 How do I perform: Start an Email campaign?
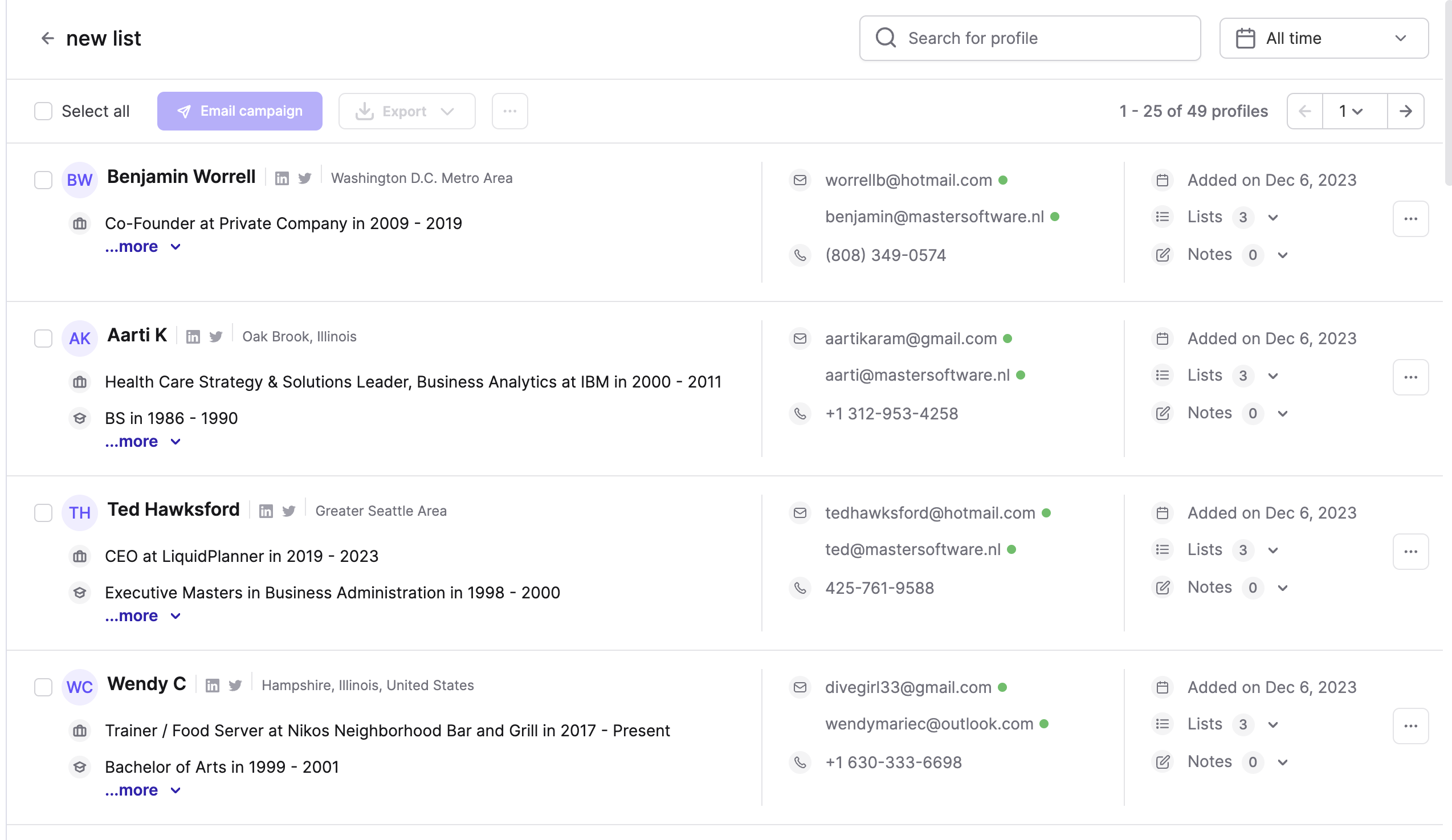coord(240,111)
